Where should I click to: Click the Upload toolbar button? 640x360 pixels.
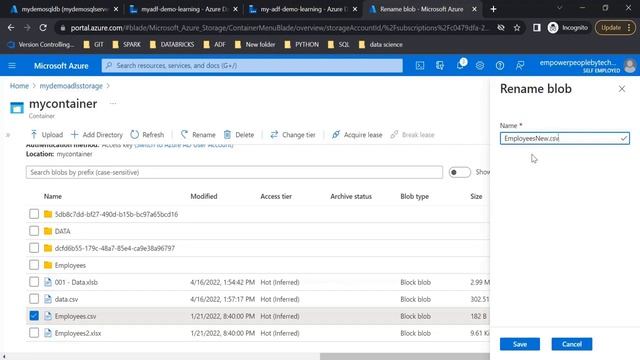47,135
